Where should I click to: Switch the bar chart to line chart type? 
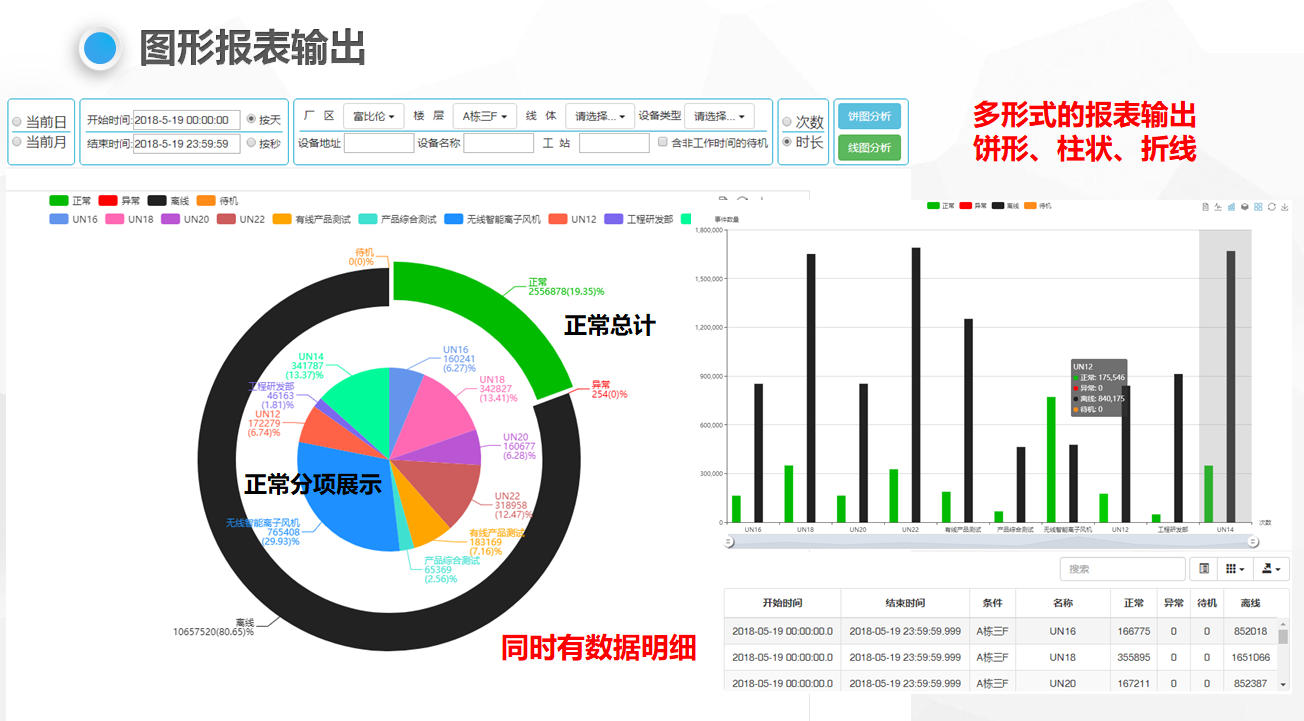(1218, 207)
